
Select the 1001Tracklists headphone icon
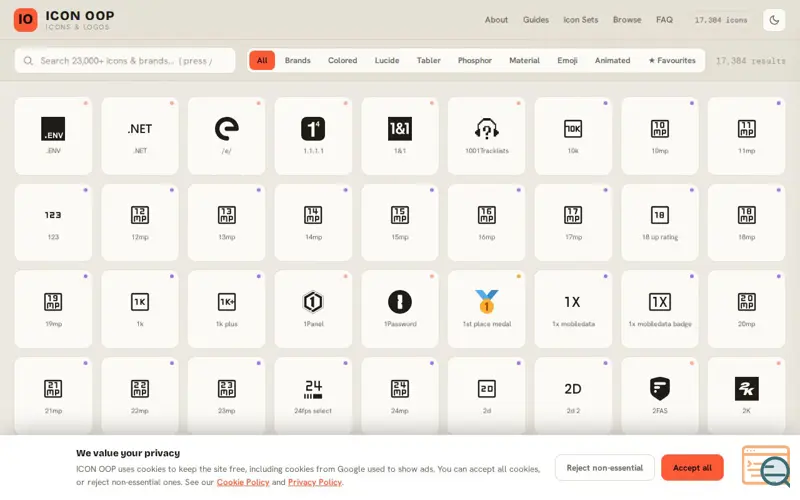[x=487, y=136]
